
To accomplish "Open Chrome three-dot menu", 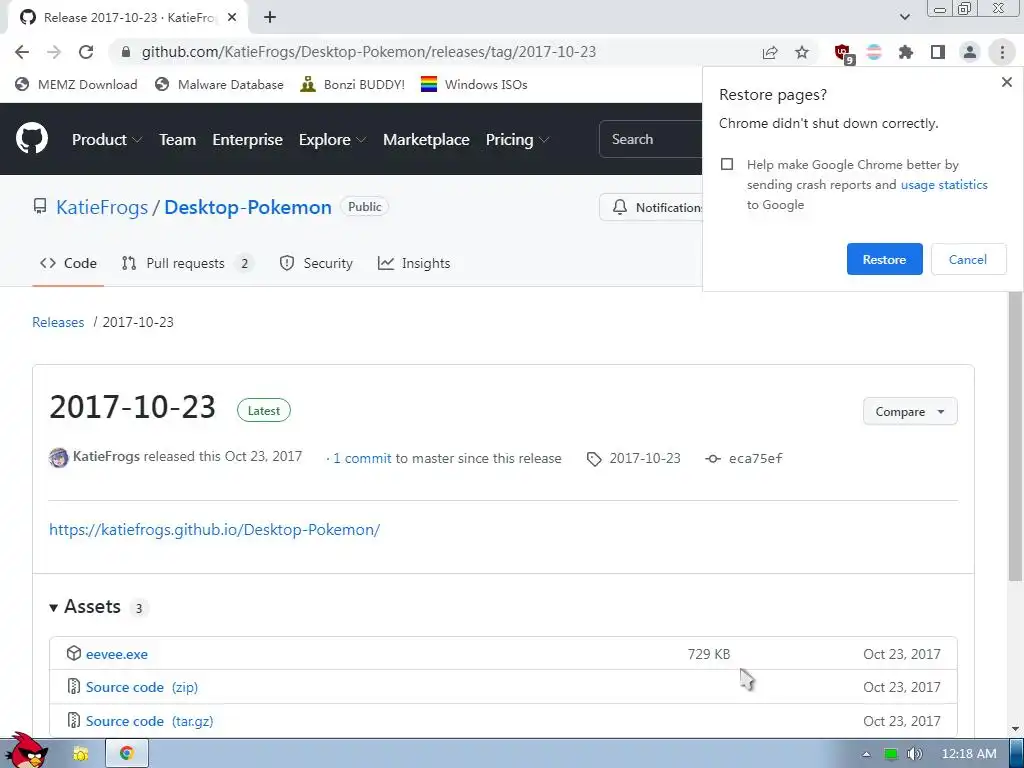I will coord(1002,52).
